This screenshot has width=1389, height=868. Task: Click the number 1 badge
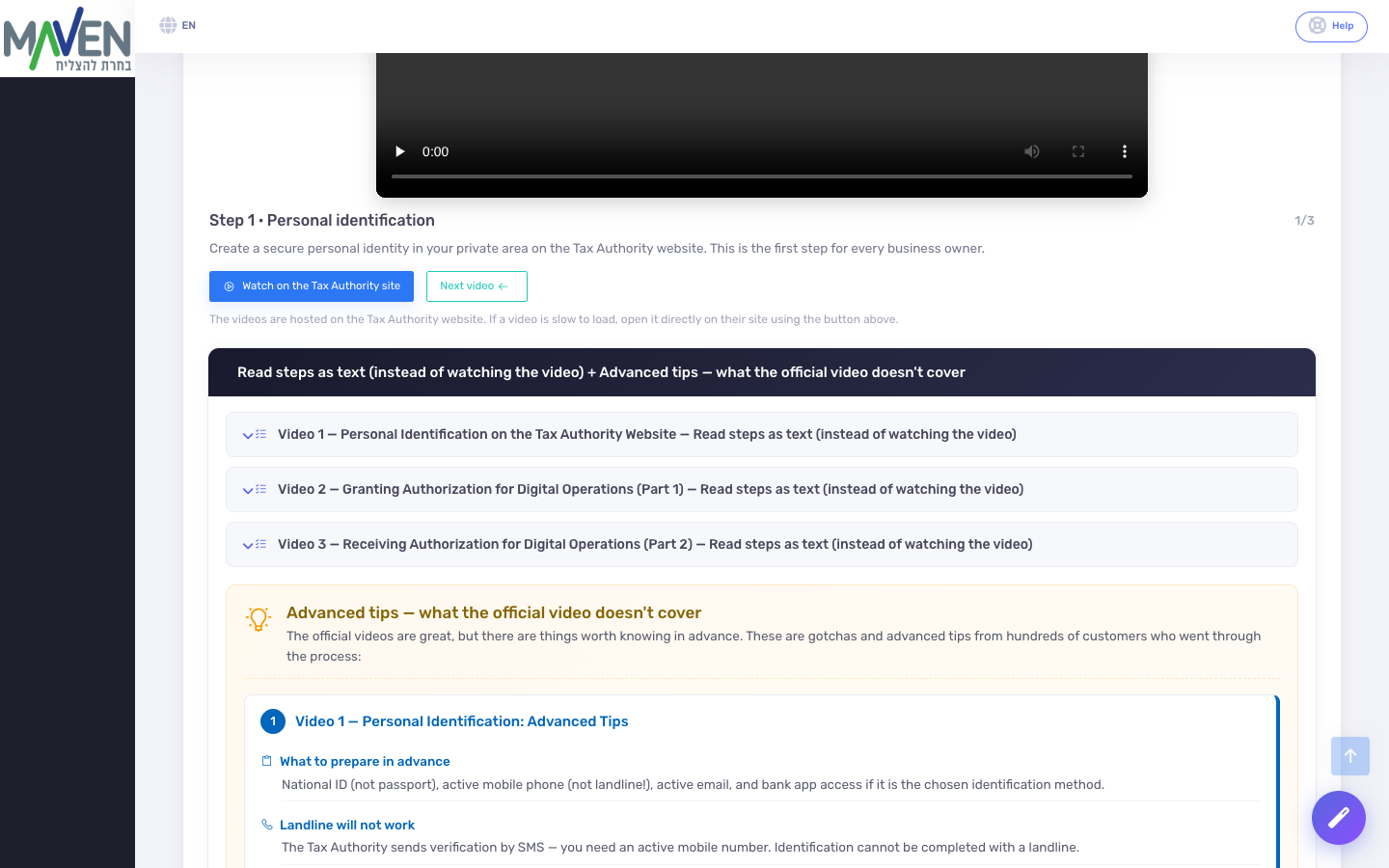point(273,721)
